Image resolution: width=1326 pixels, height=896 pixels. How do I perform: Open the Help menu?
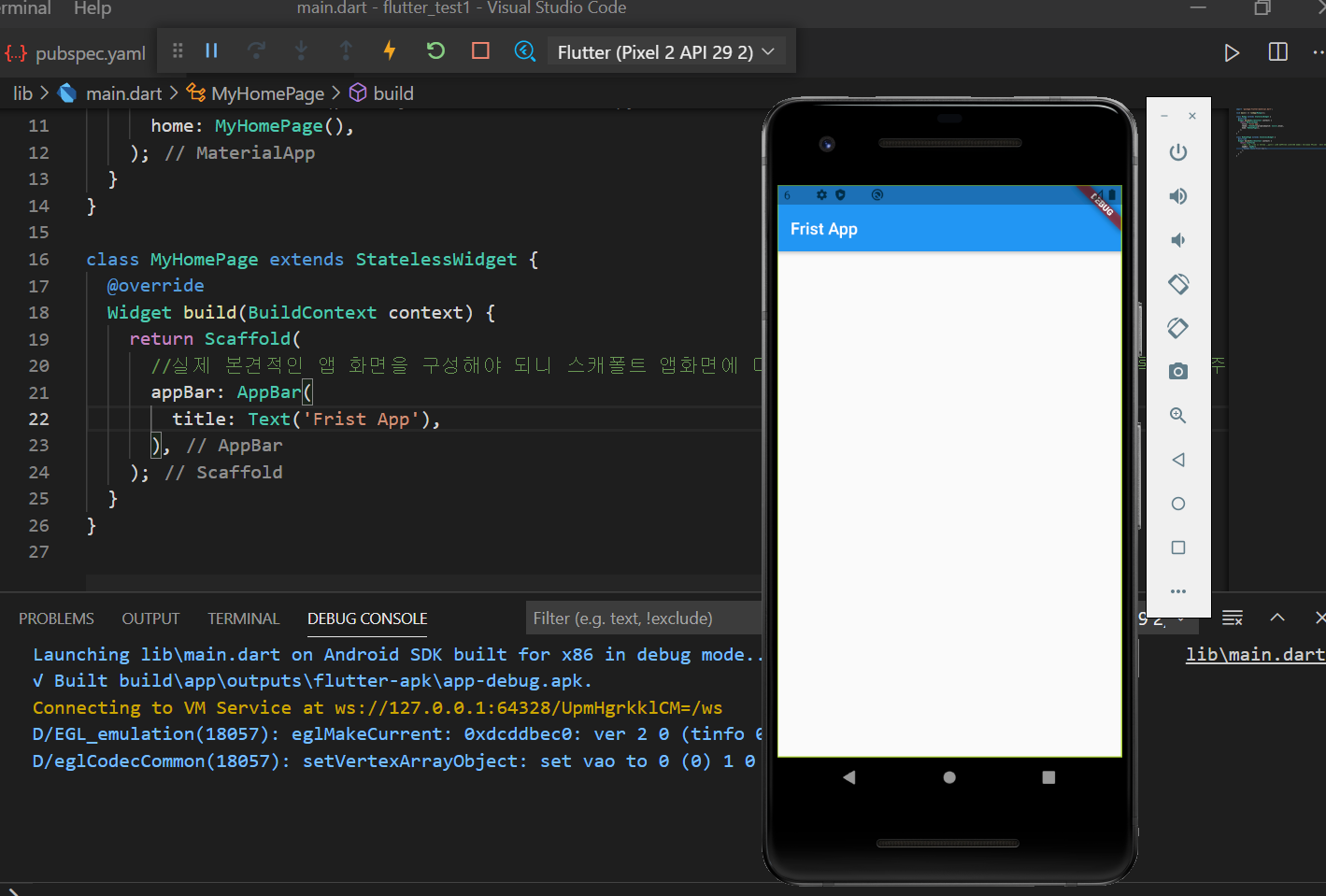[93, 8]
